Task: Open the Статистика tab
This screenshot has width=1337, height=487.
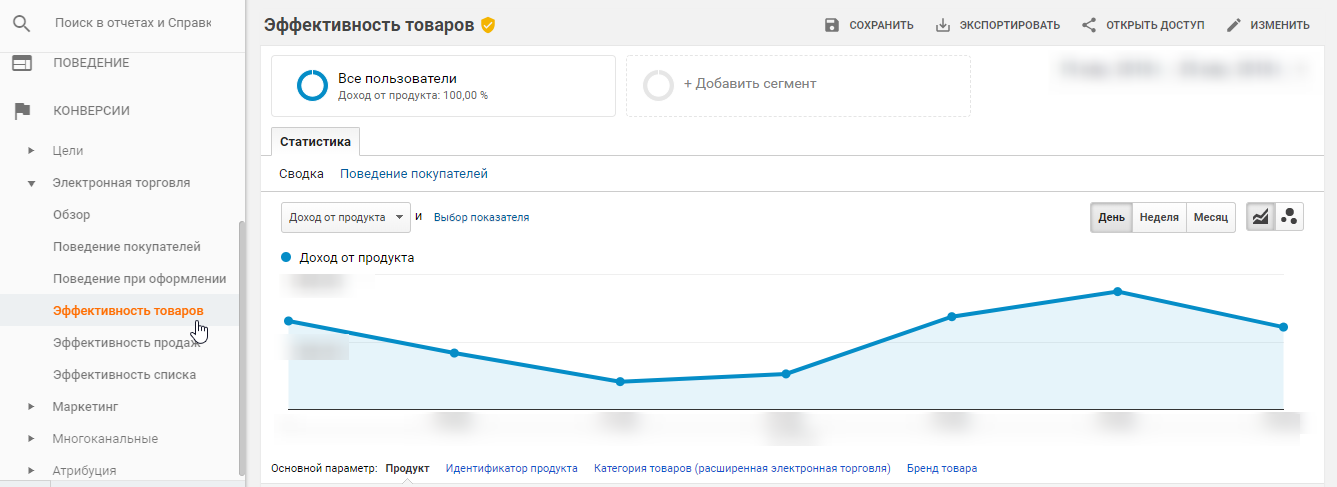Action: coord(315,142)
